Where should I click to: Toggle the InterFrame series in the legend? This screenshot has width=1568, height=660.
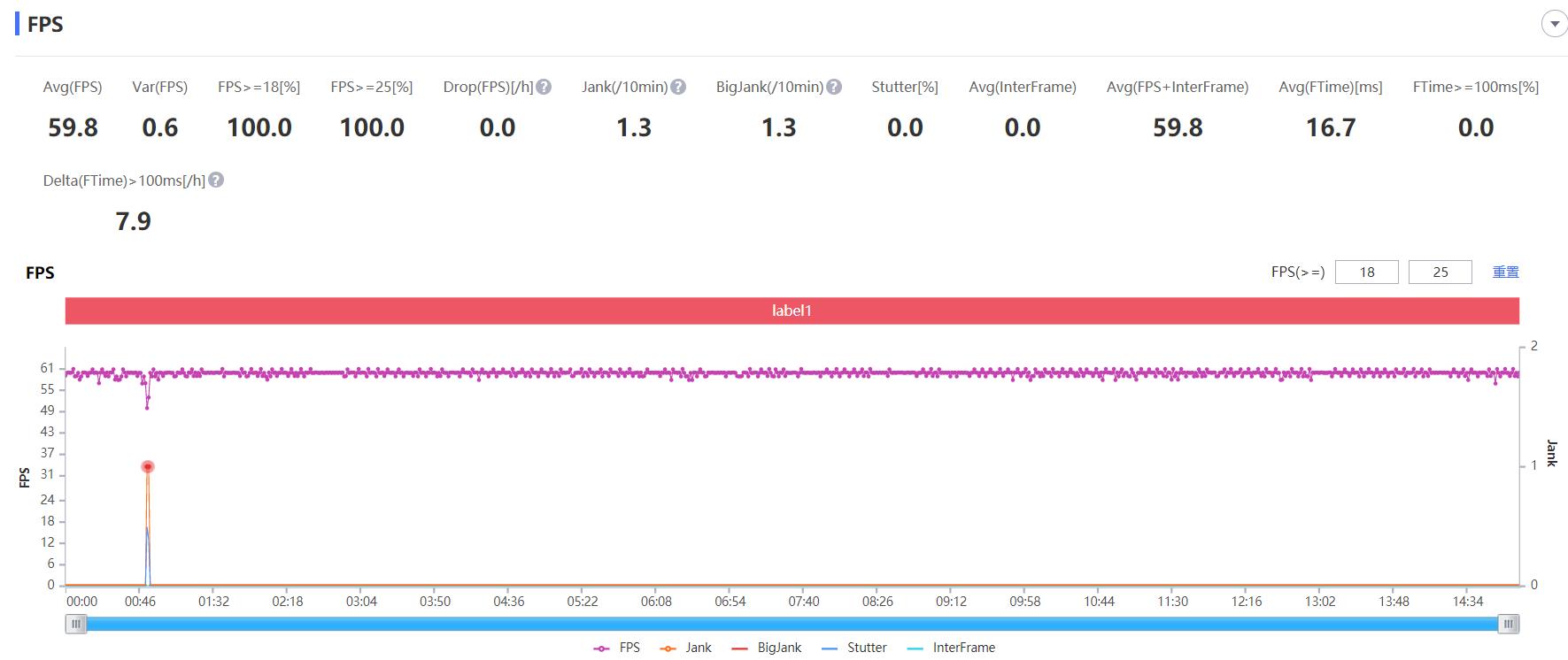pos(951,648)
